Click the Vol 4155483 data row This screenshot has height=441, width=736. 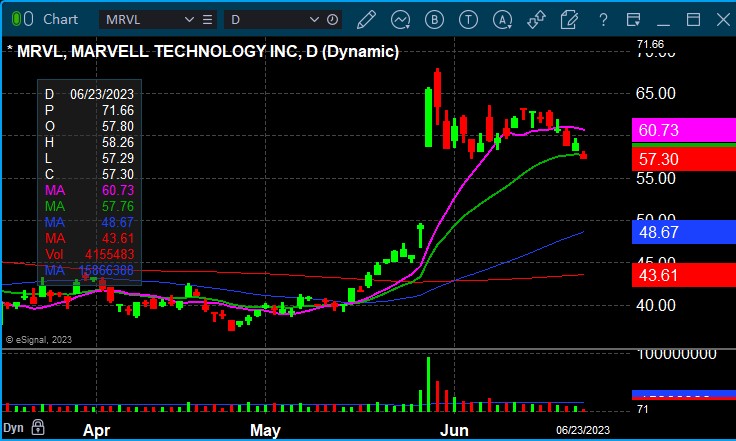[89, 254]
